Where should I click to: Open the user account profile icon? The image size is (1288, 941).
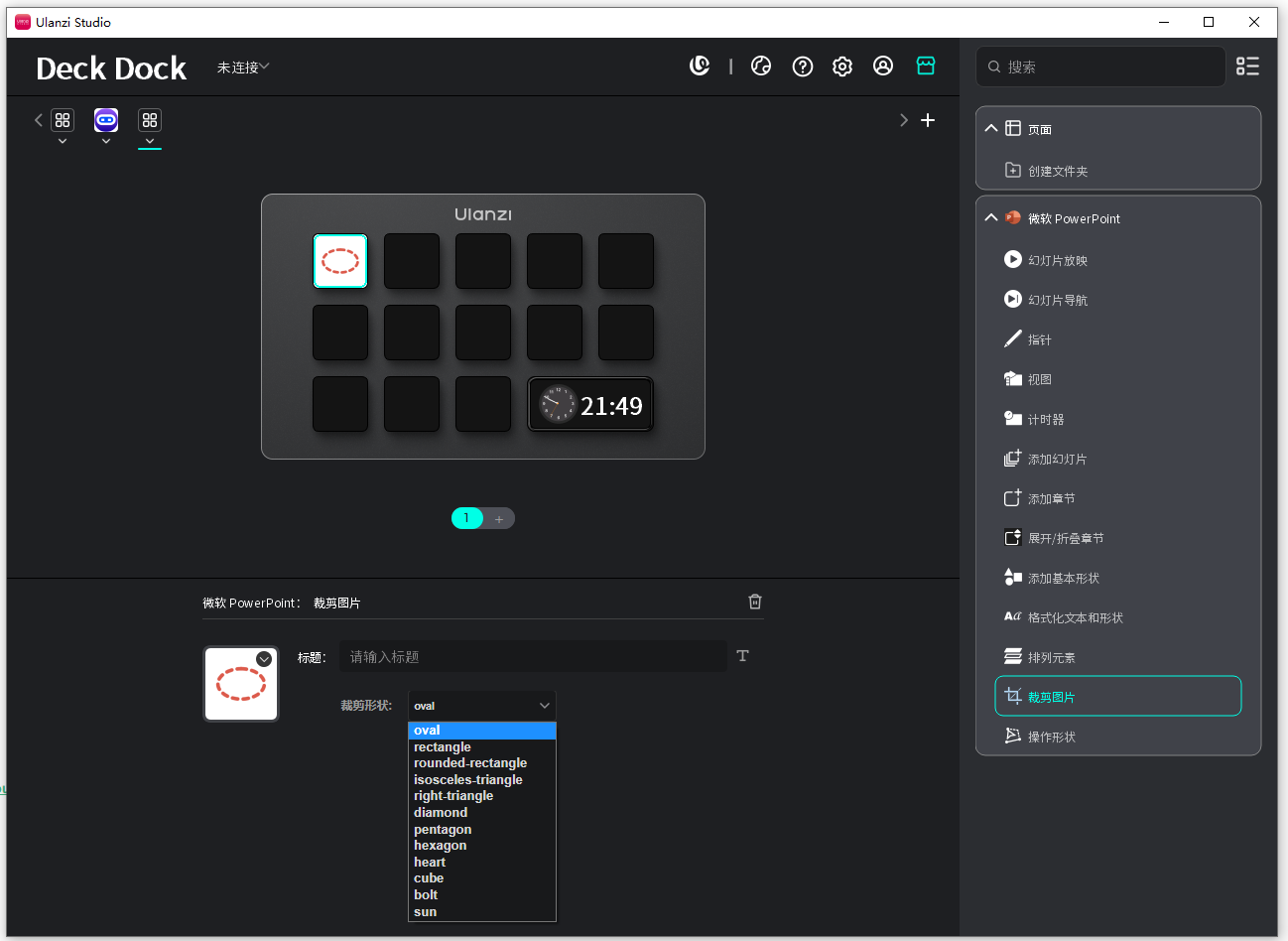click(883, 66)
